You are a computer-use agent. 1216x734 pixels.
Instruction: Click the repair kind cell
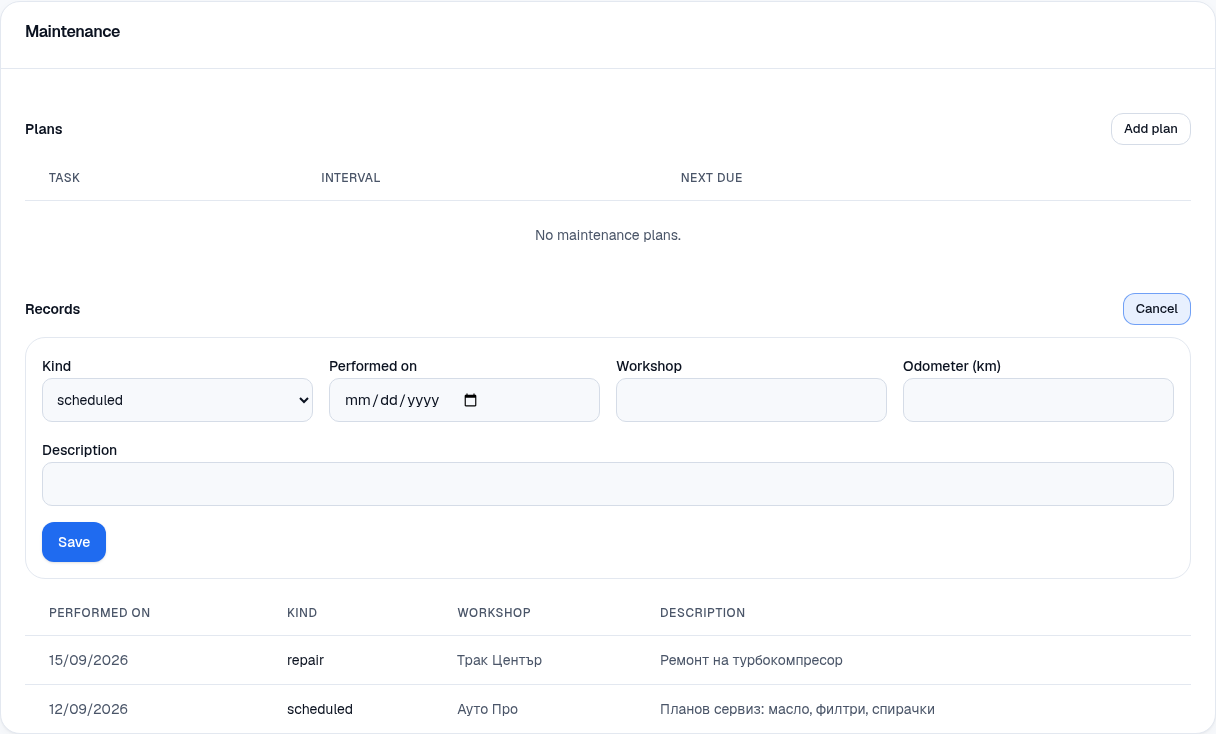[305, 660]
